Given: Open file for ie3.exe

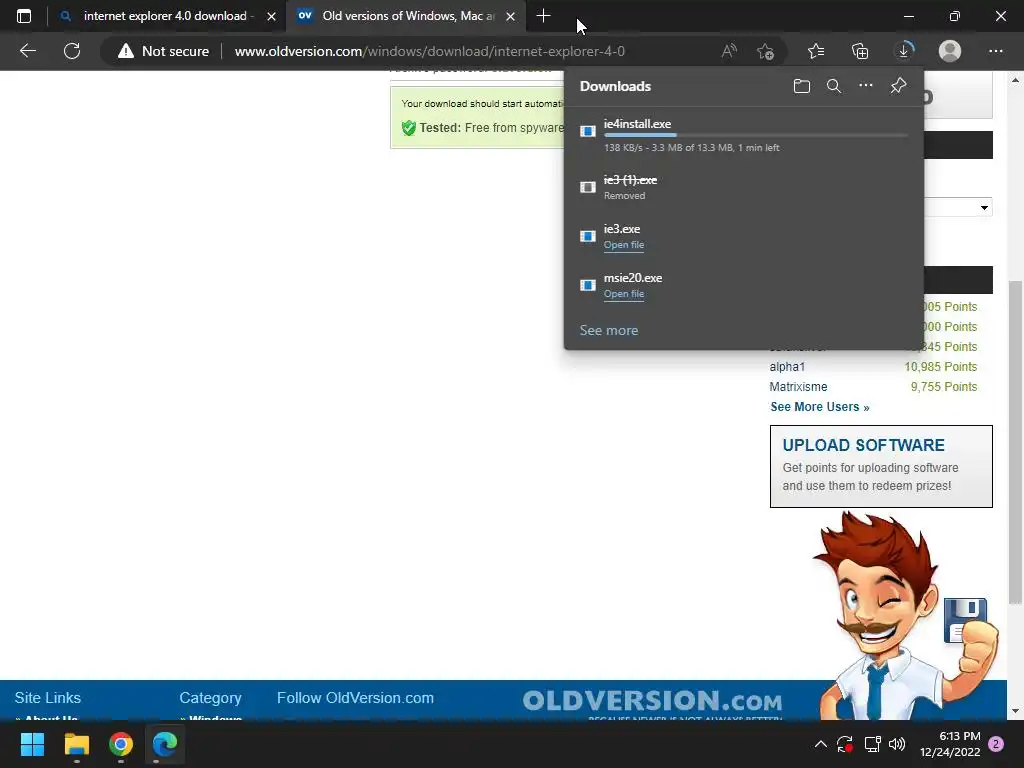Looking at the screenshot, I should (624, 245).
